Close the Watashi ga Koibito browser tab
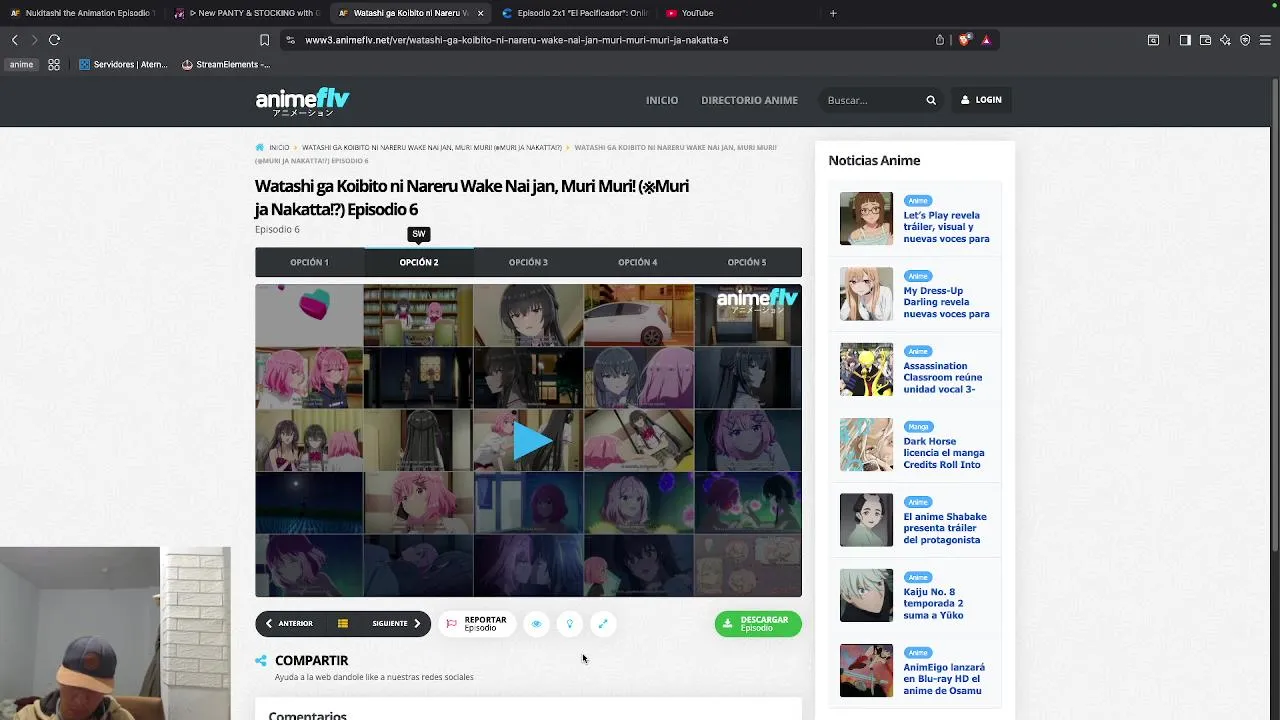Image resolution: width=1280 pixels, height=720 pixels. (x=480, y=13)
